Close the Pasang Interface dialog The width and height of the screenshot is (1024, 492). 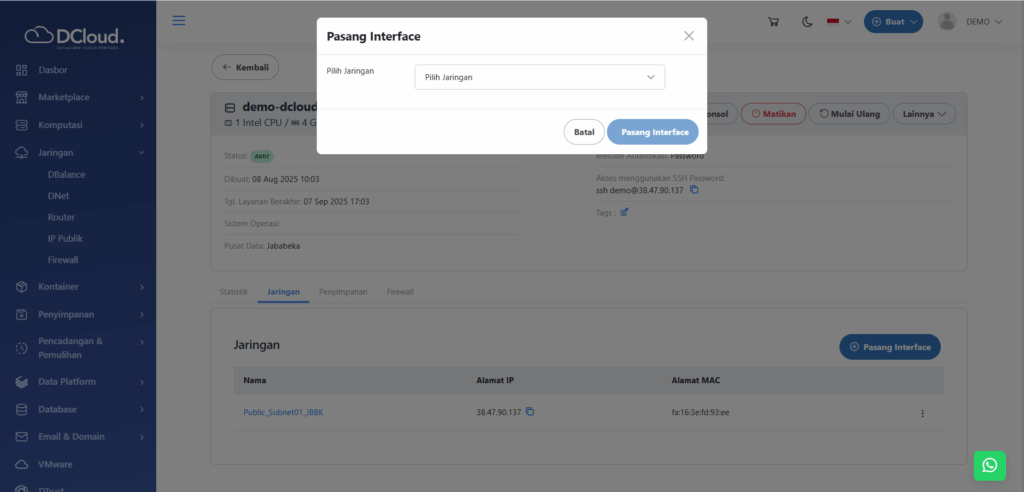point(688,36)
